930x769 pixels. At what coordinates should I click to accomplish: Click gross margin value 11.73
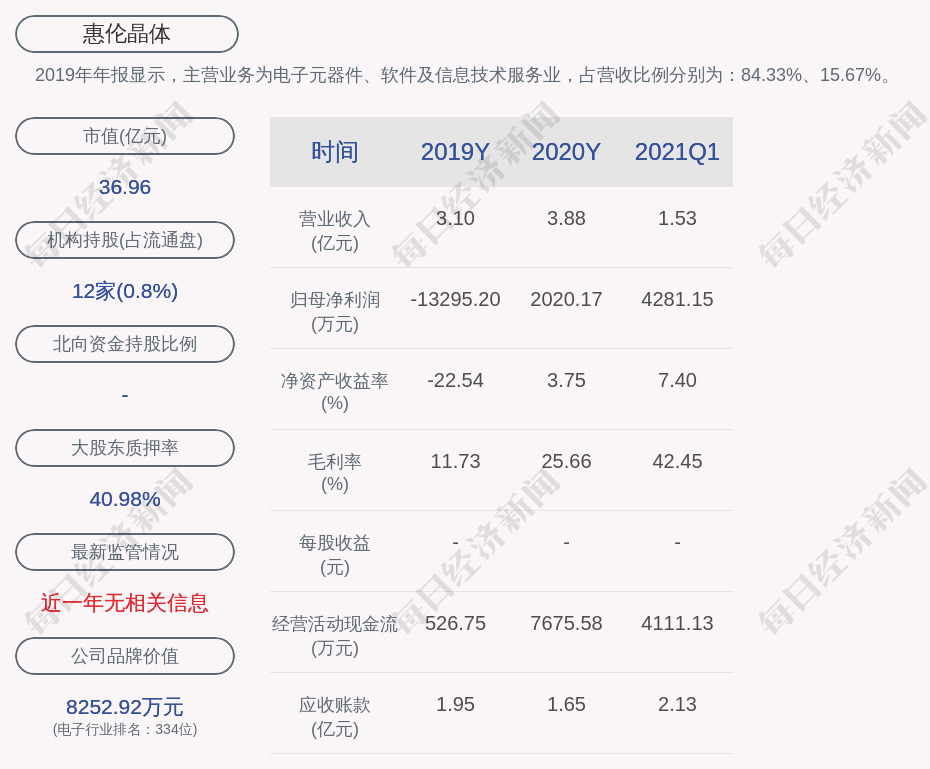coord(455,461)
